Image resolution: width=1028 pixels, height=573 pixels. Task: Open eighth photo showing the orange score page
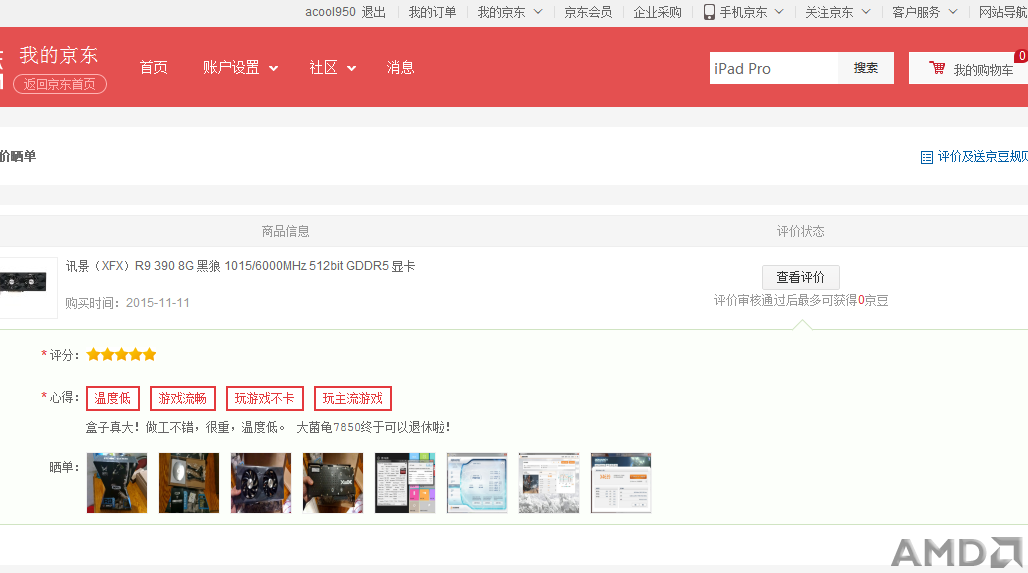point(621,483)
